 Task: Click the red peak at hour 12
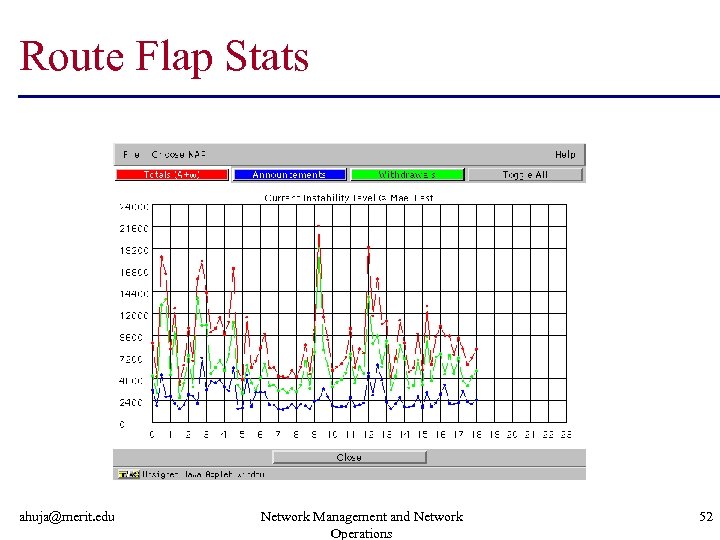(368, 248)
